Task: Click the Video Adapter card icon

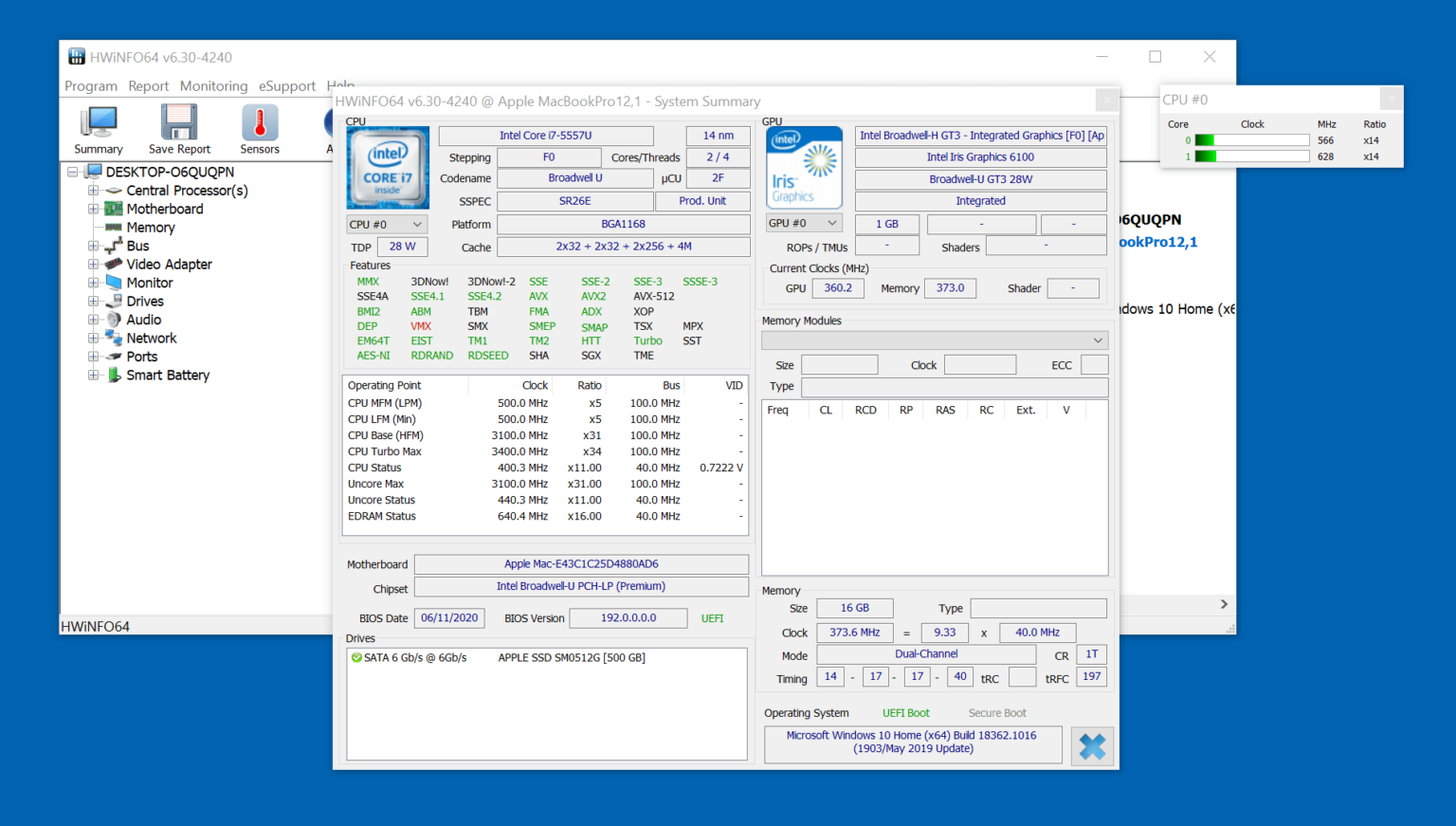Action: tap(114, 265)
